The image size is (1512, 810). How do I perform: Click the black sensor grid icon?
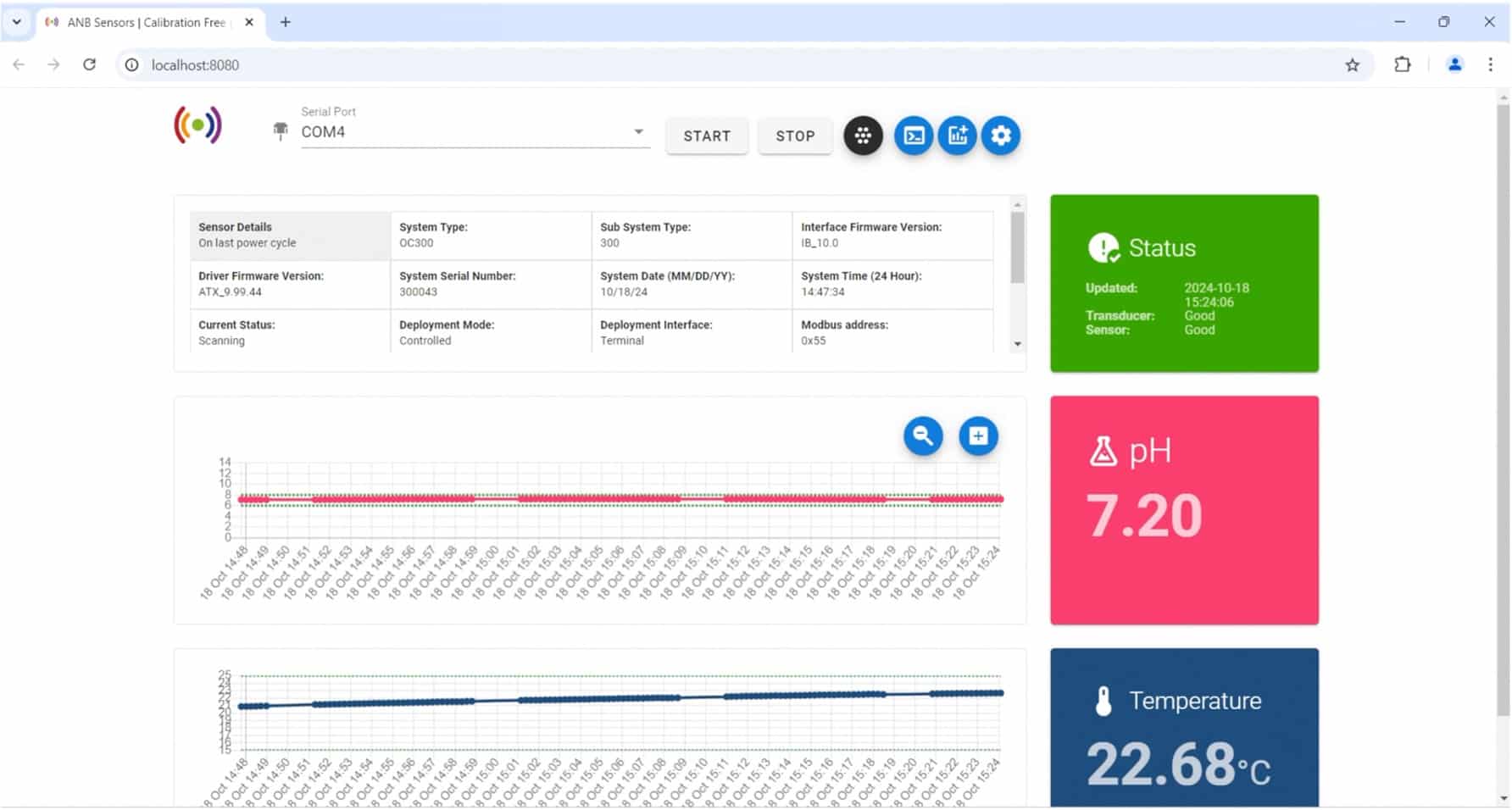863,136
